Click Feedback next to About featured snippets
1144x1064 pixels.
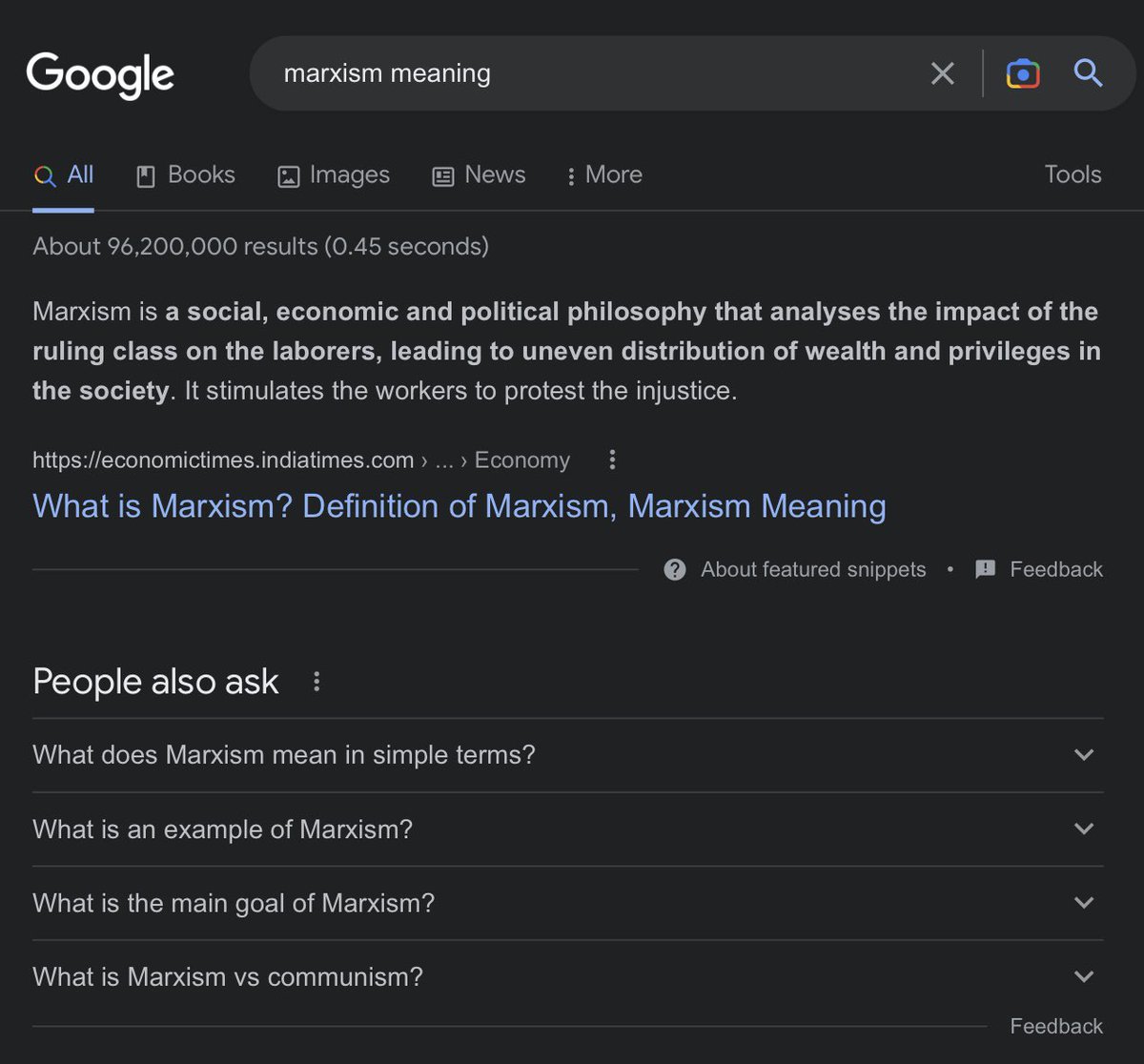pyautogui.click(x=1056, y=569)
